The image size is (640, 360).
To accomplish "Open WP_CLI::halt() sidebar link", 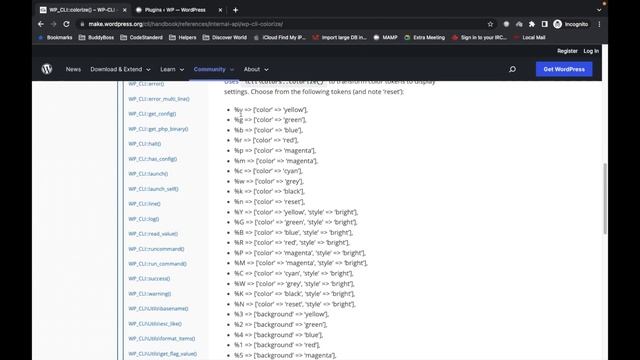I will point(144,144).
